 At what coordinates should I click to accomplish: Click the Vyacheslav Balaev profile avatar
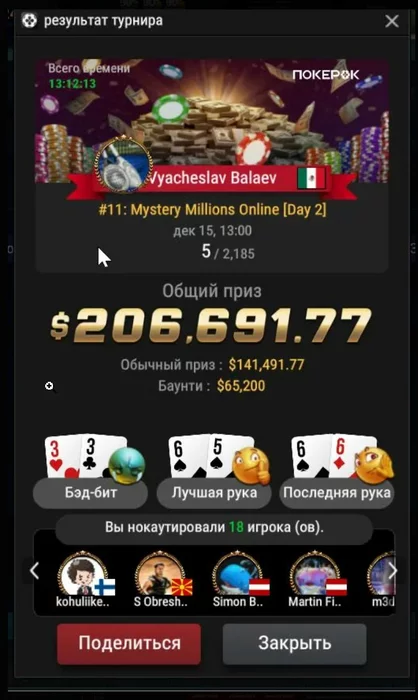(x=124, y=165)
